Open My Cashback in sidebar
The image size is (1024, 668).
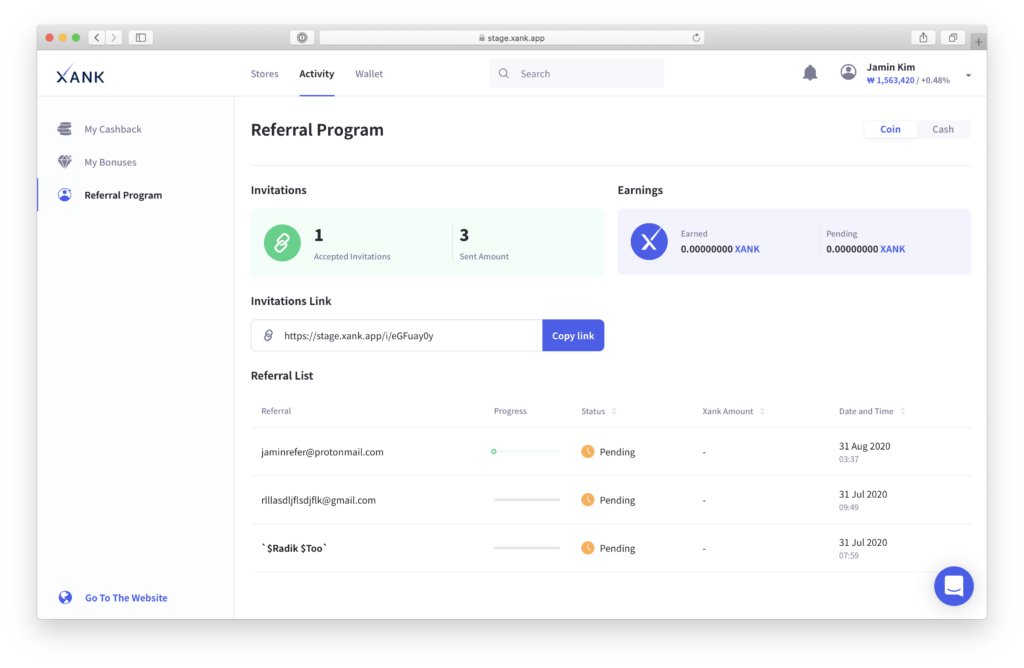tap(112, 129)
